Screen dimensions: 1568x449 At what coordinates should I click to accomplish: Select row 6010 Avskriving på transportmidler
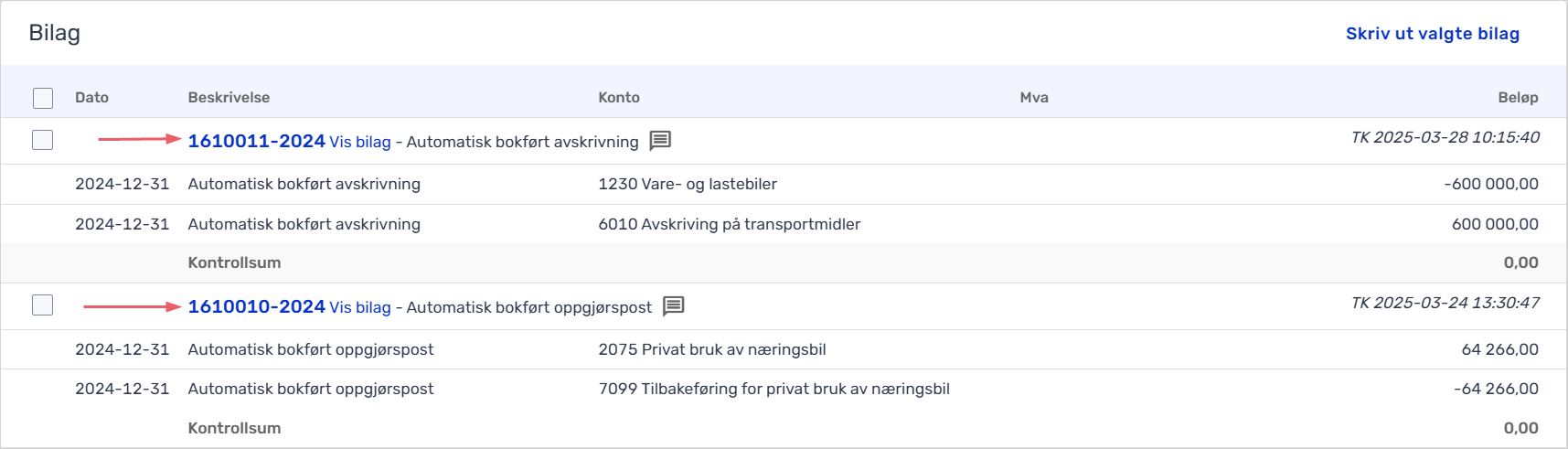pos(729,224)
